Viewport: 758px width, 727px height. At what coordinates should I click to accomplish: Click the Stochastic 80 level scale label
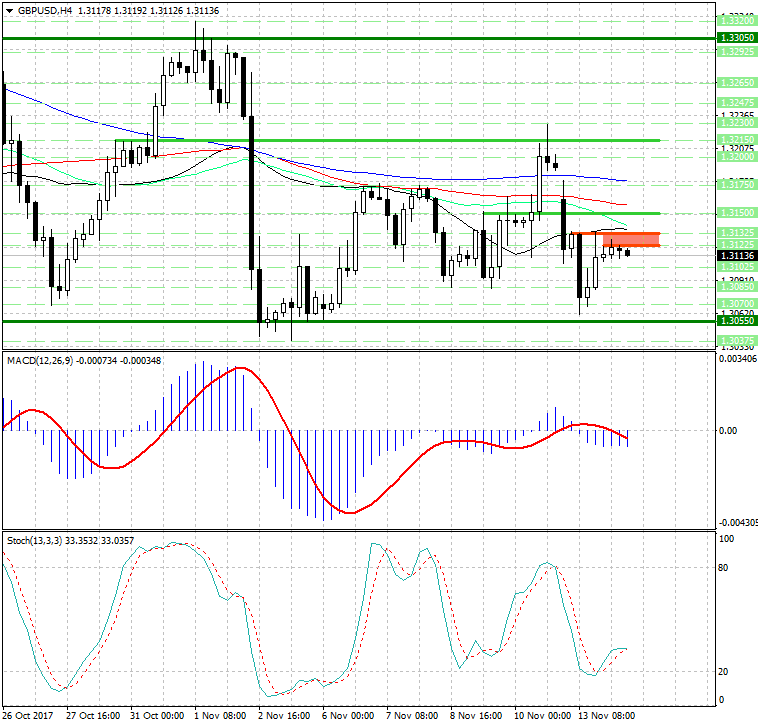[727, 568]
